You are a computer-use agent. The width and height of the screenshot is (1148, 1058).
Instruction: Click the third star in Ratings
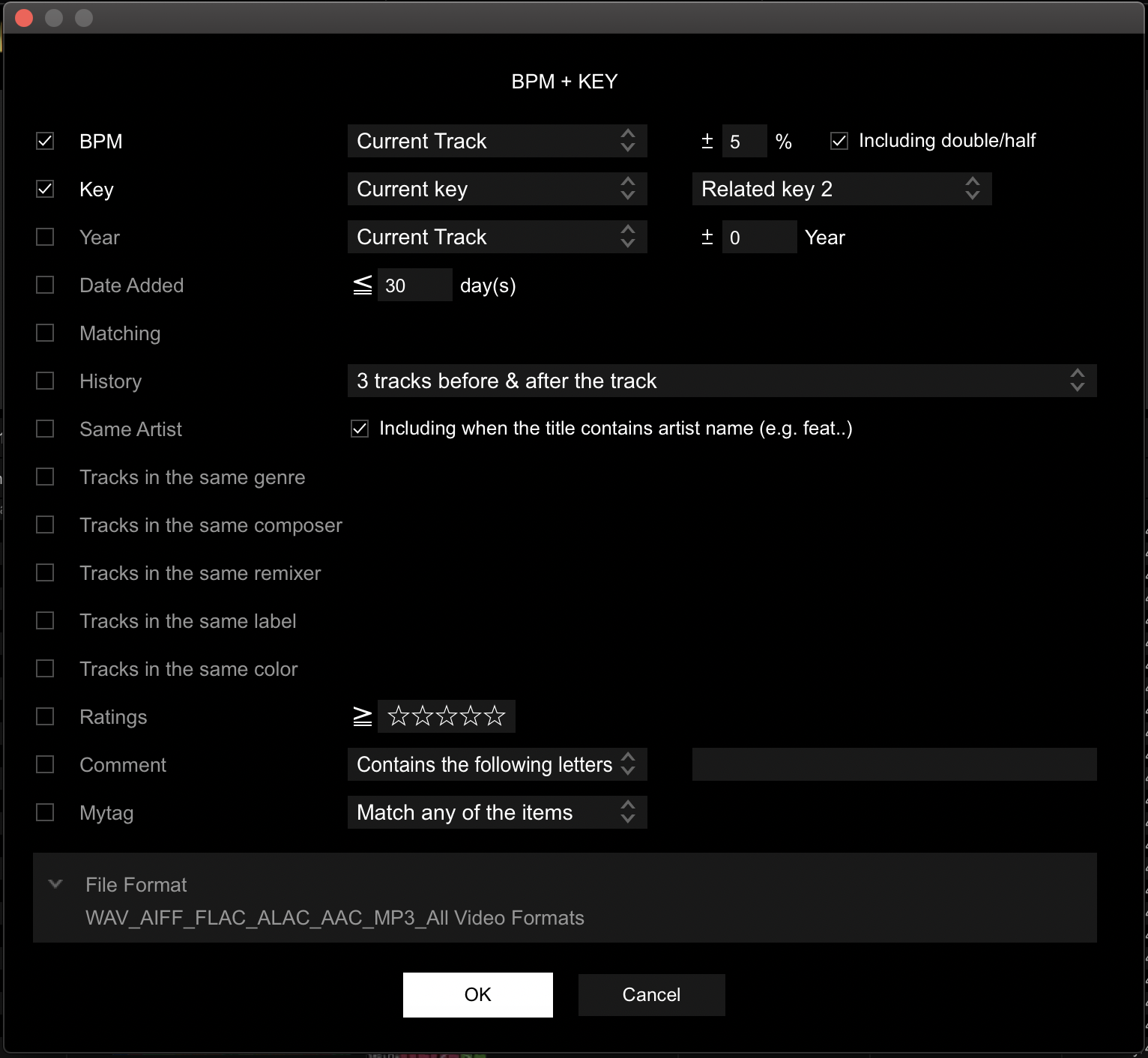(447, 716)
